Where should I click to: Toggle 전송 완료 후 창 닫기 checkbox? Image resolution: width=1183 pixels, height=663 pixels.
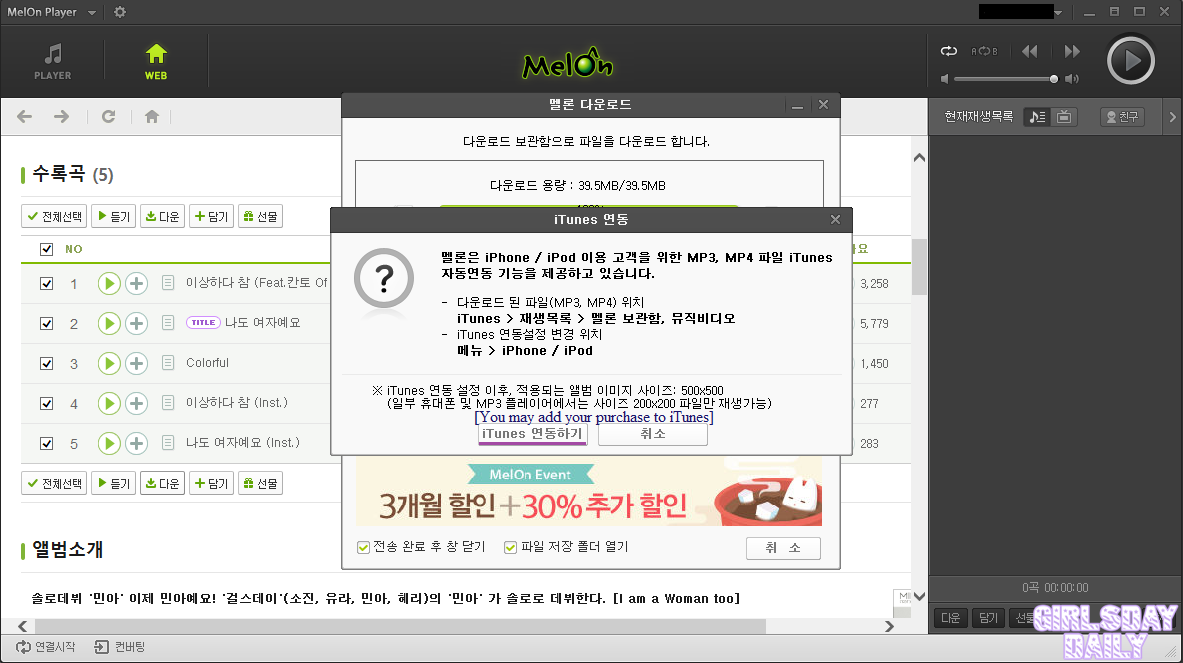click(x=364, y=547)
